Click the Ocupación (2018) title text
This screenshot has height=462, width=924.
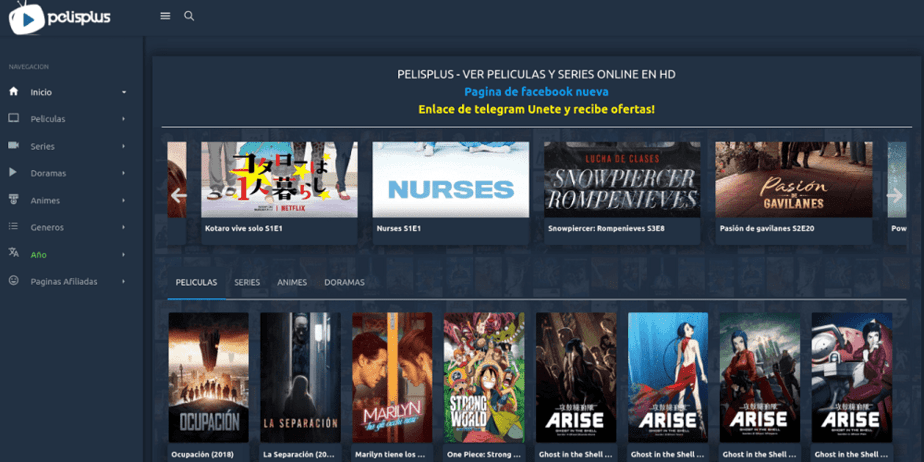pos(202,455)
